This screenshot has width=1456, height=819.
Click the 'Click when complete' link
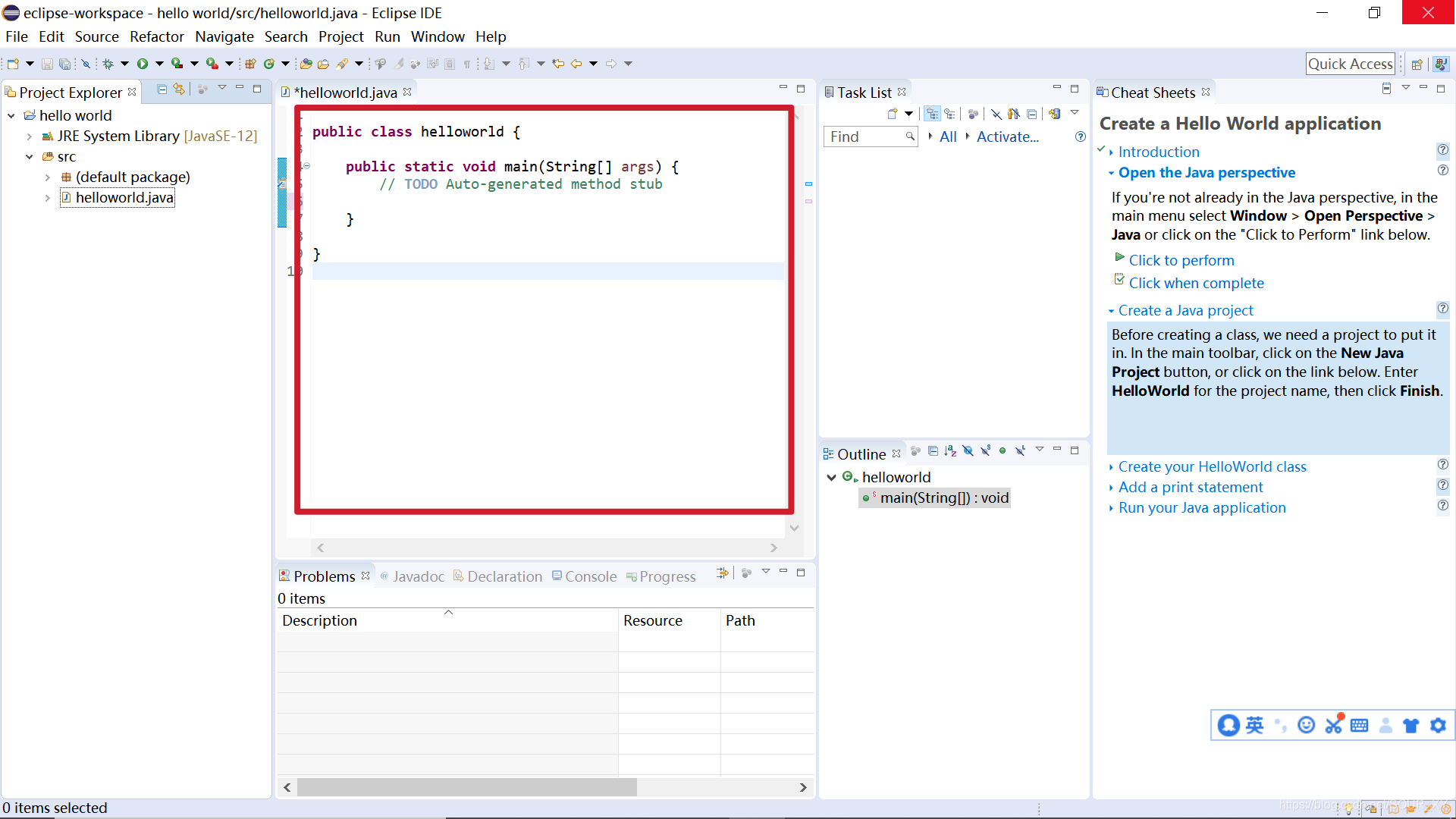(1196, 283)
